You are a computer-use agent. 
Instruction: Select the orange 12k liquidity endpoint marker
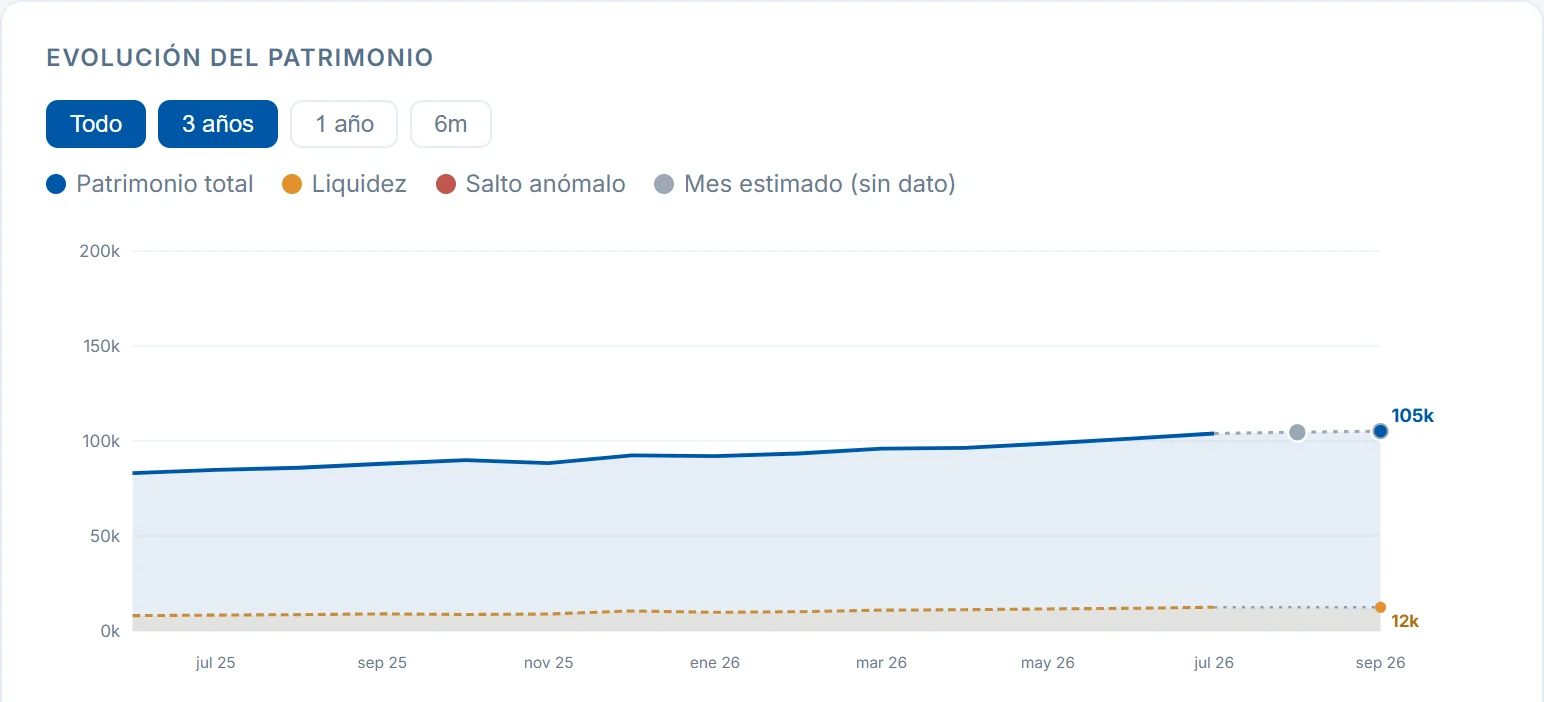1380,607
